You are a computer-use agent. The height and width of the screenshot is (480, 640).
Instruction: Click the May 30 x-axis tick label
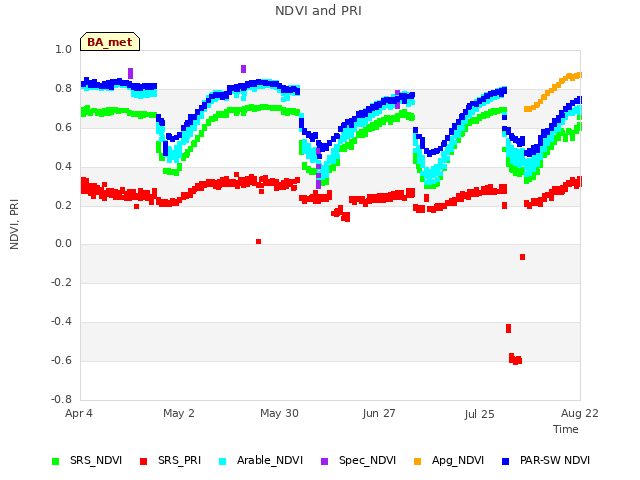(x=279, y=413)
